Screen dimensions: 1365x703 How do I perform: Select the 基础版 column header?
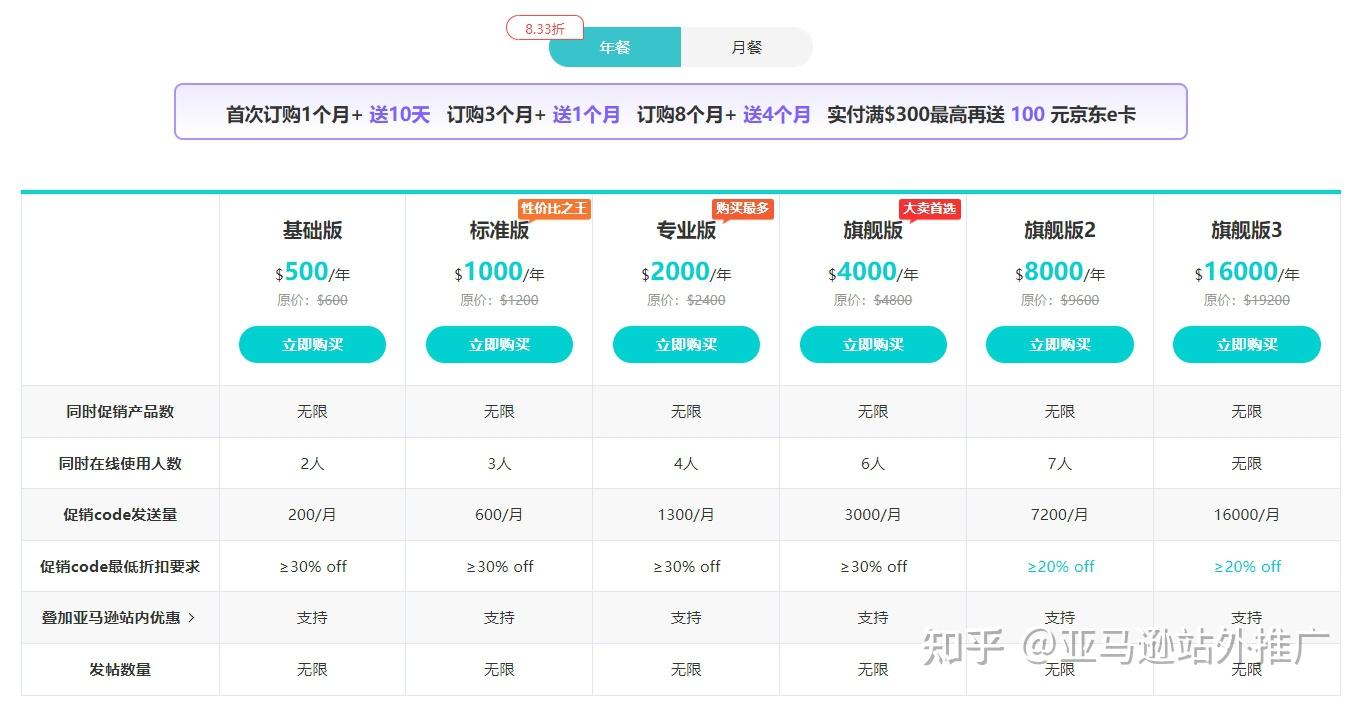tap(312, 230)
